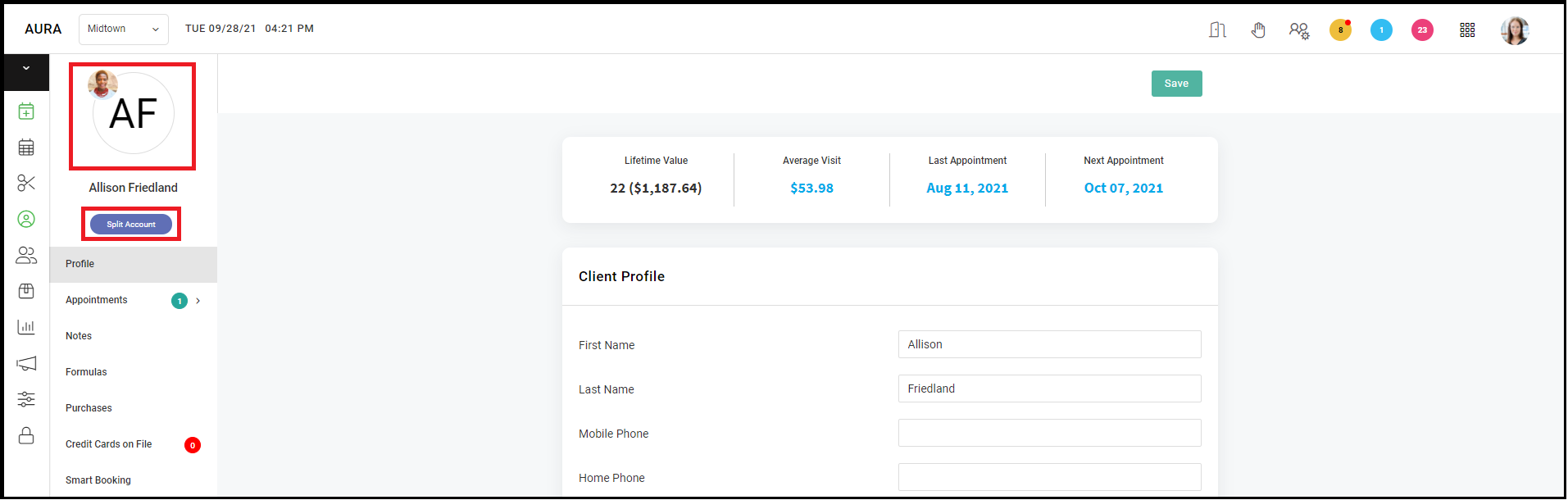The width and height of the screenshot is (1568, 500).
Task: Click the Client Profile heading
Action: (x=621, y=276)
